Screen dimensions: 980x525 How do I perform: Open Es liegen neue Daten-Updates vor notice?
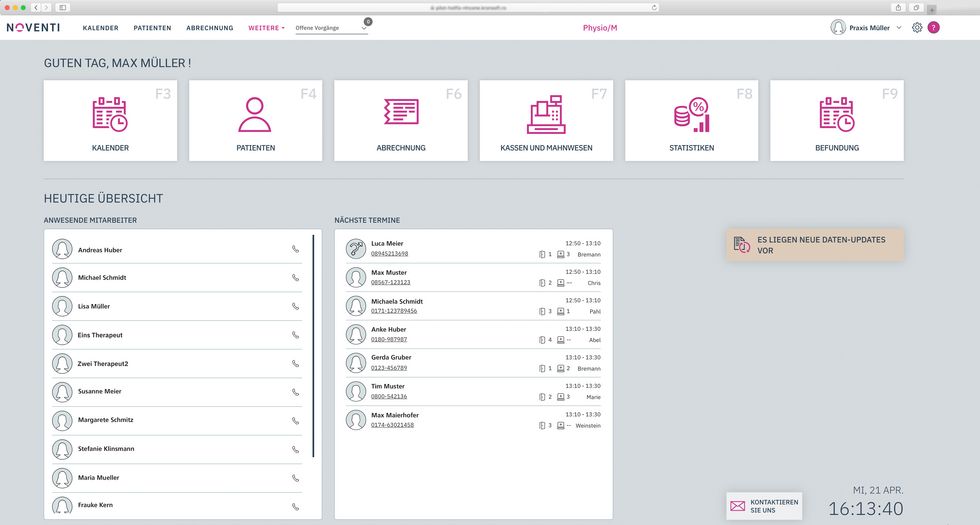815,245
